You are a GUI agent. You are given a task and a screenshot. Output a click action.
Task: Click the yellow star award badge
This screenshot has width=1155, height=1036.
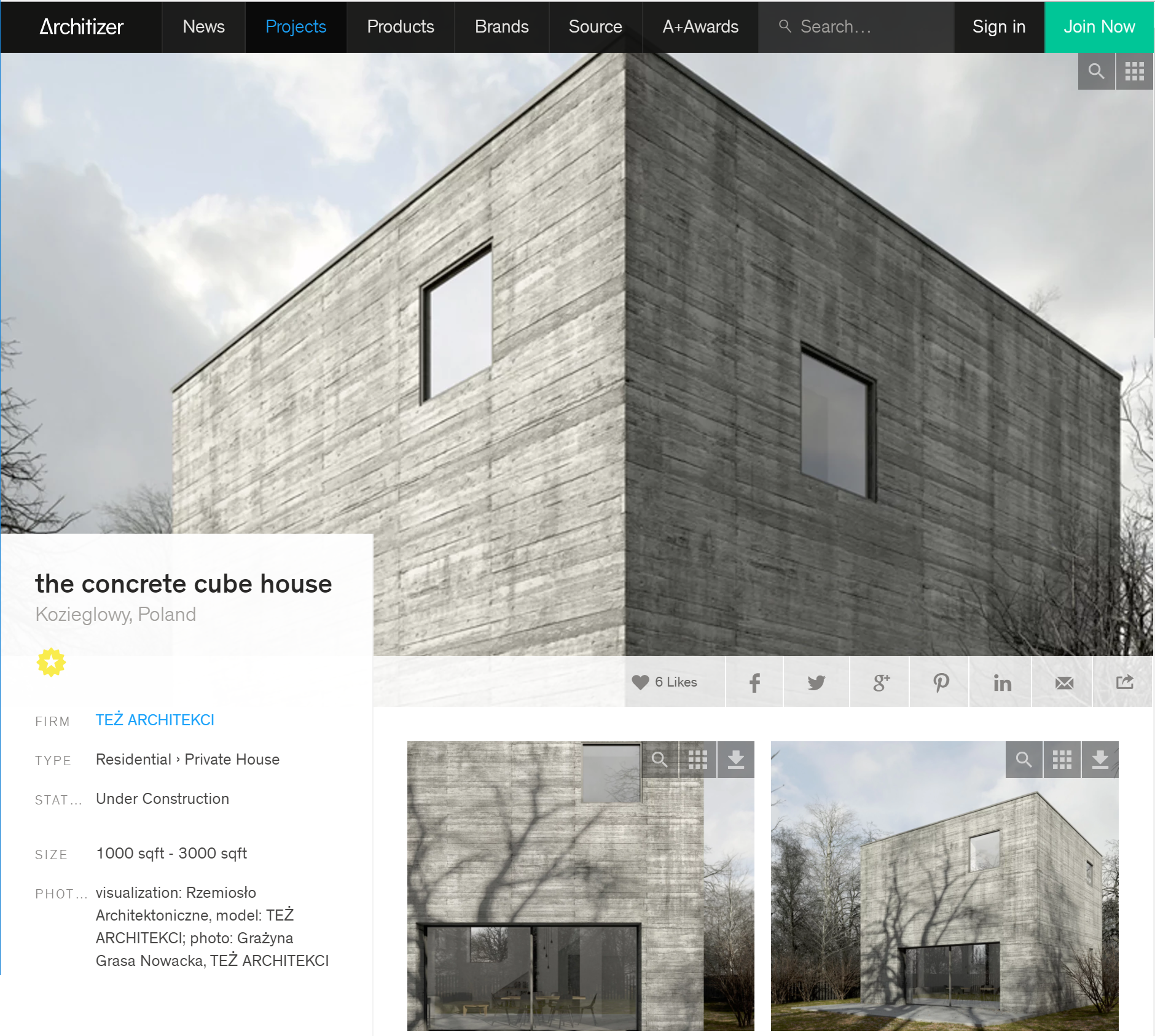pos(51,662)
